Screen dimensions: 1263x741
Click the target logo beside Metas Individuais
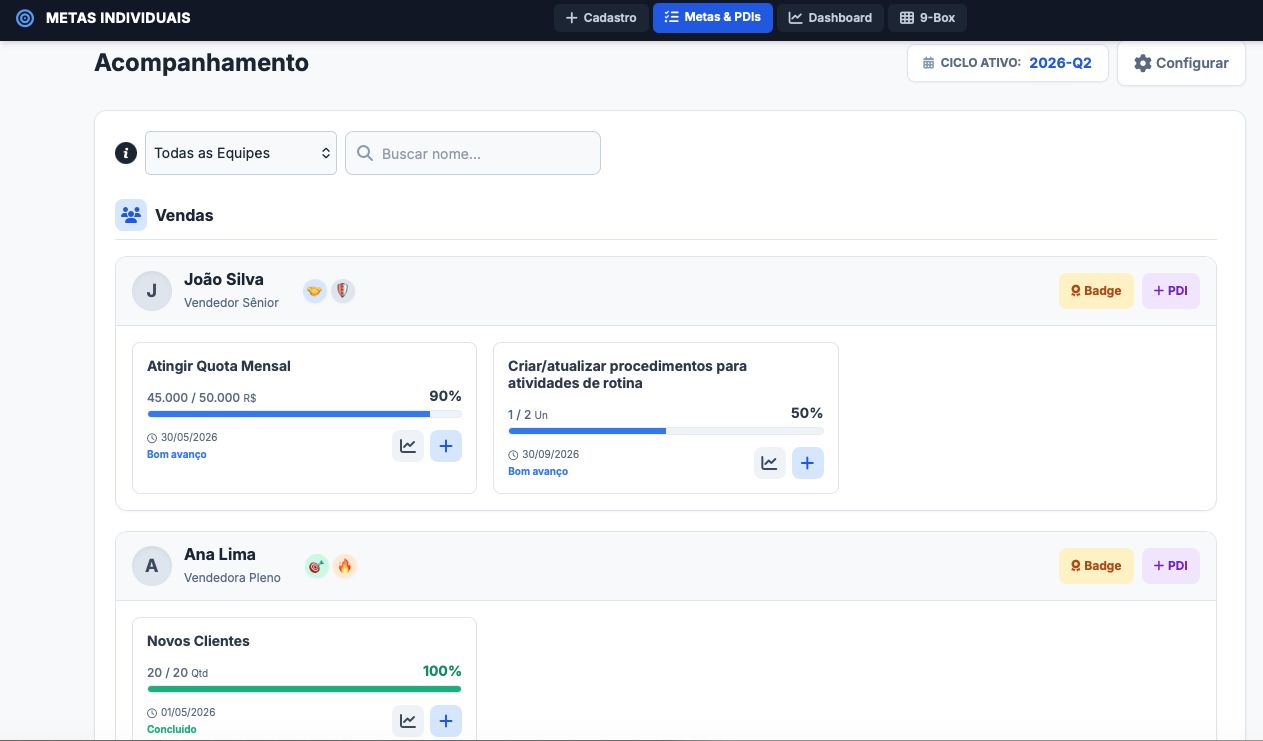tap(25, 18)
